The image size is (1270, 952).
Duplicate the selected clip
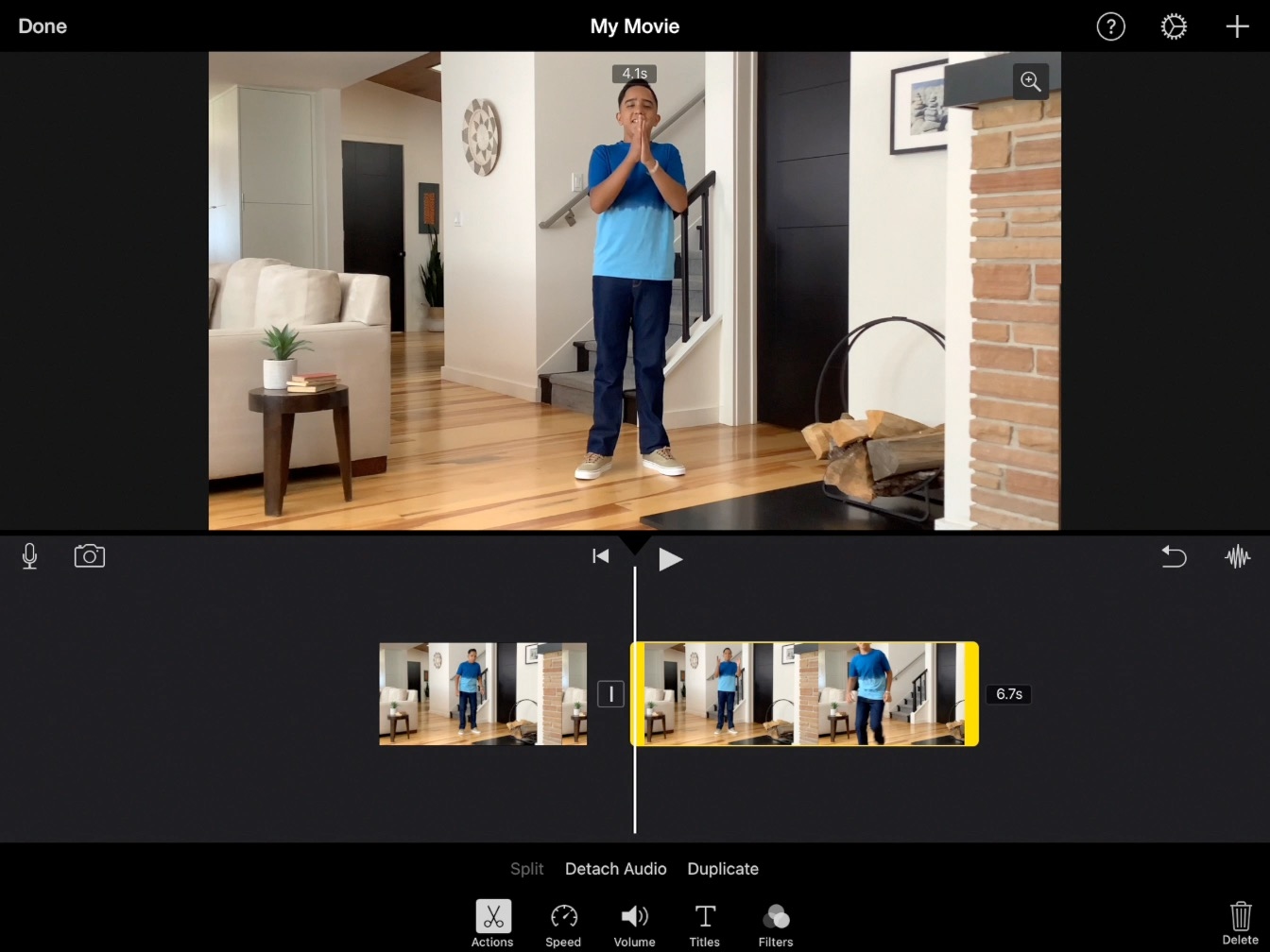point(723,869)
